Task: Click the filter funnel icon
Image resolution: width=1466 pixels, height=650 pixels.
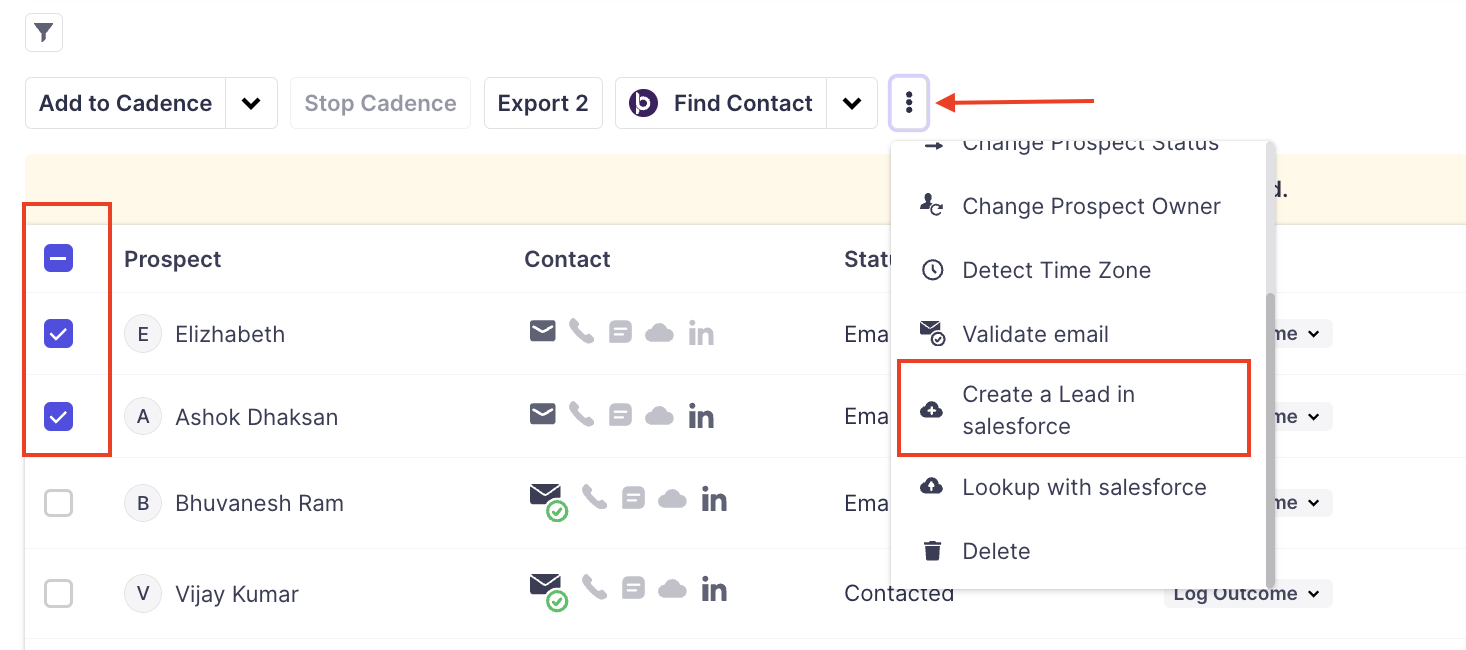Action: point(44,33)
